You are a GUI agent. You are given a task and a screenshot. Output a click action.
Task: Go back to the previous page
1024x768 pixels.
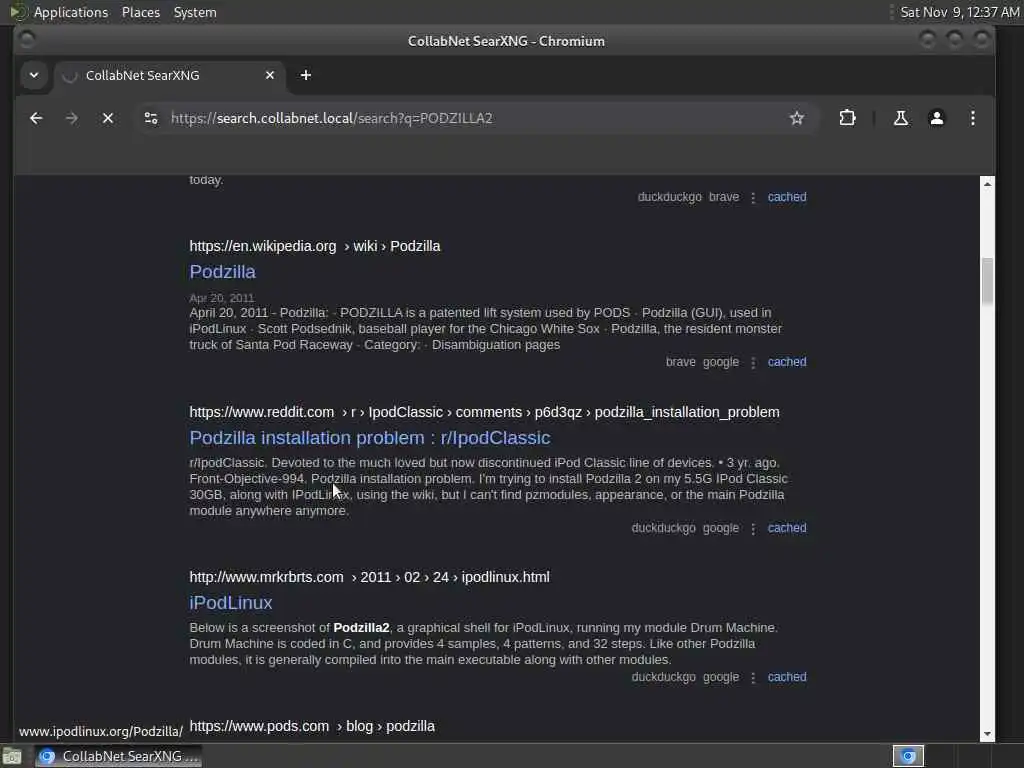pos(36,118)
